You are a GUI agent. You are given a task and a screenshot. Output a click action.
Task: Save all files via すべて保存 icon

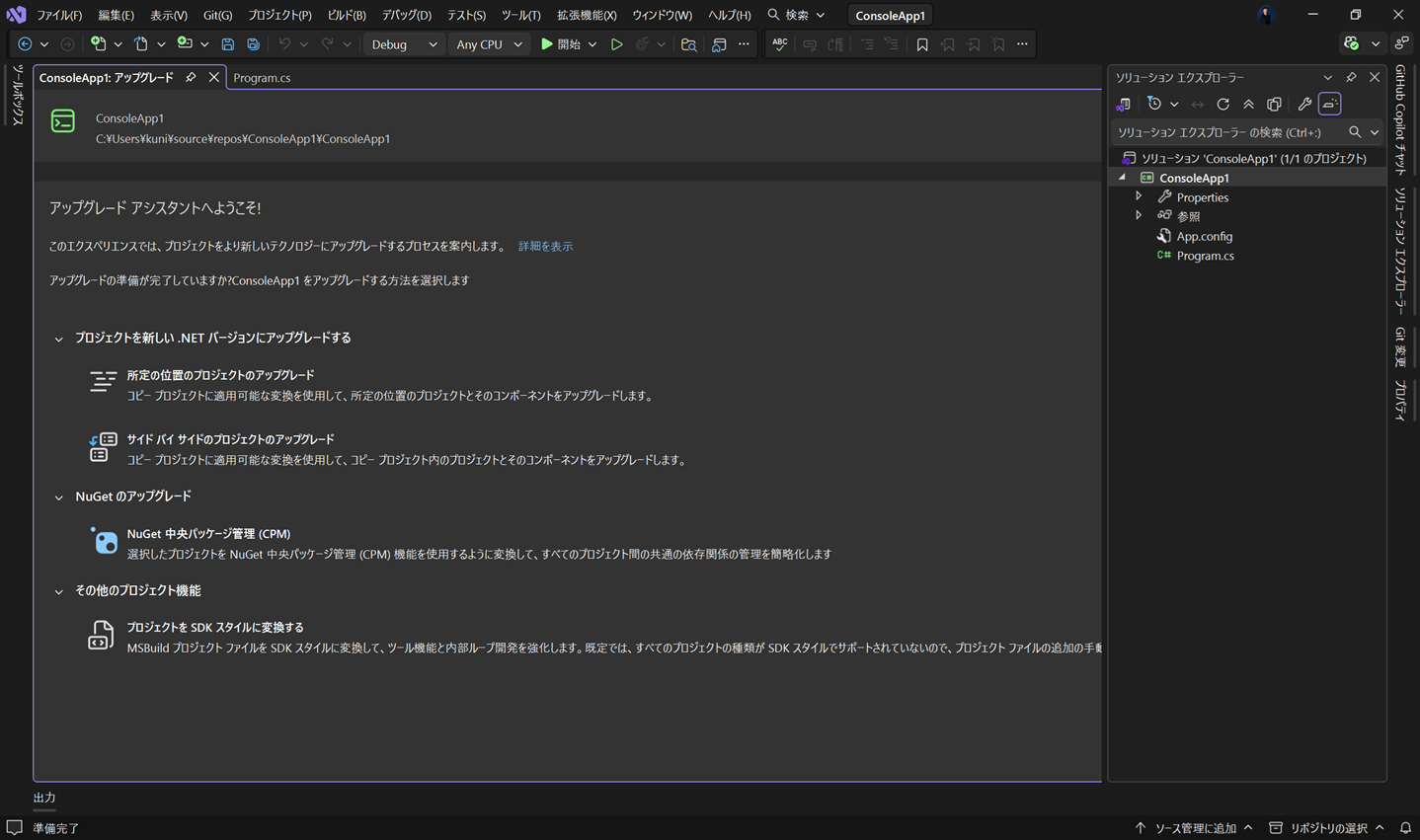253,43
